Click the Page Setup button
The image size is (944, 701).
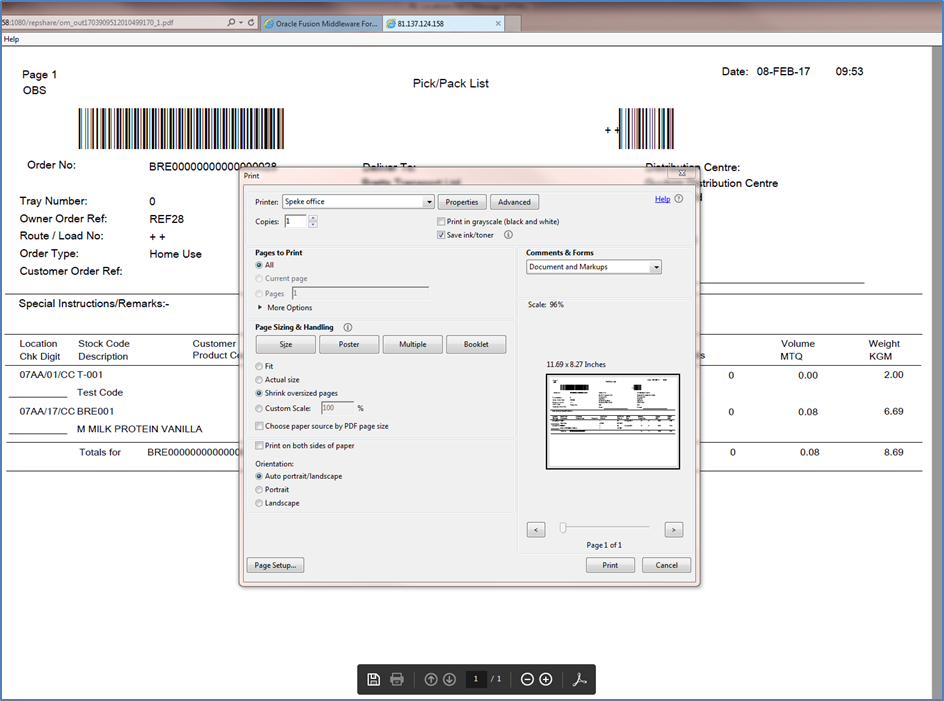tap(275, 565)
